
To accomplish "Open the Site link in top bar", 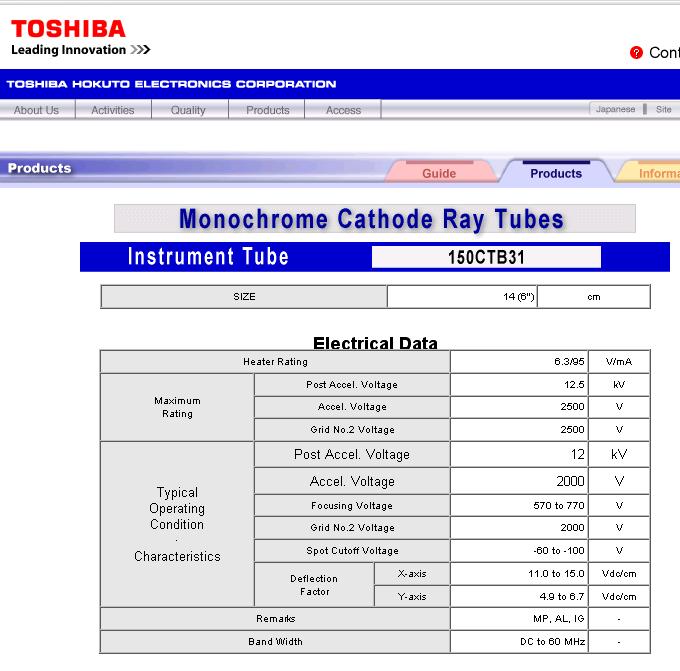I will [664, 109].
